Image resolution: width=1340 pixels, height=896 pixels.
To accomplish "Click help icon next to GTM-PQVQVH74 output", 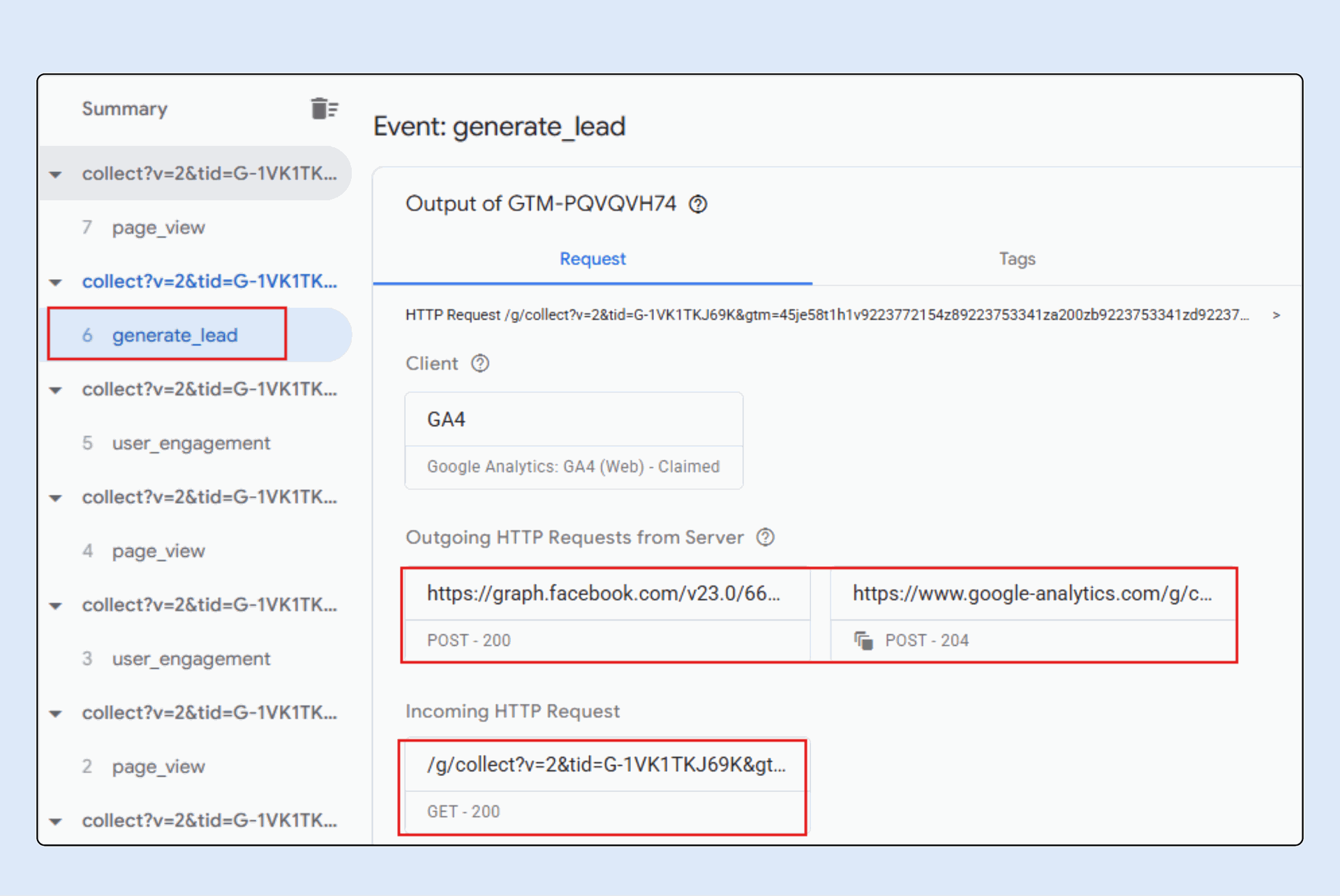I will (698, 204).
